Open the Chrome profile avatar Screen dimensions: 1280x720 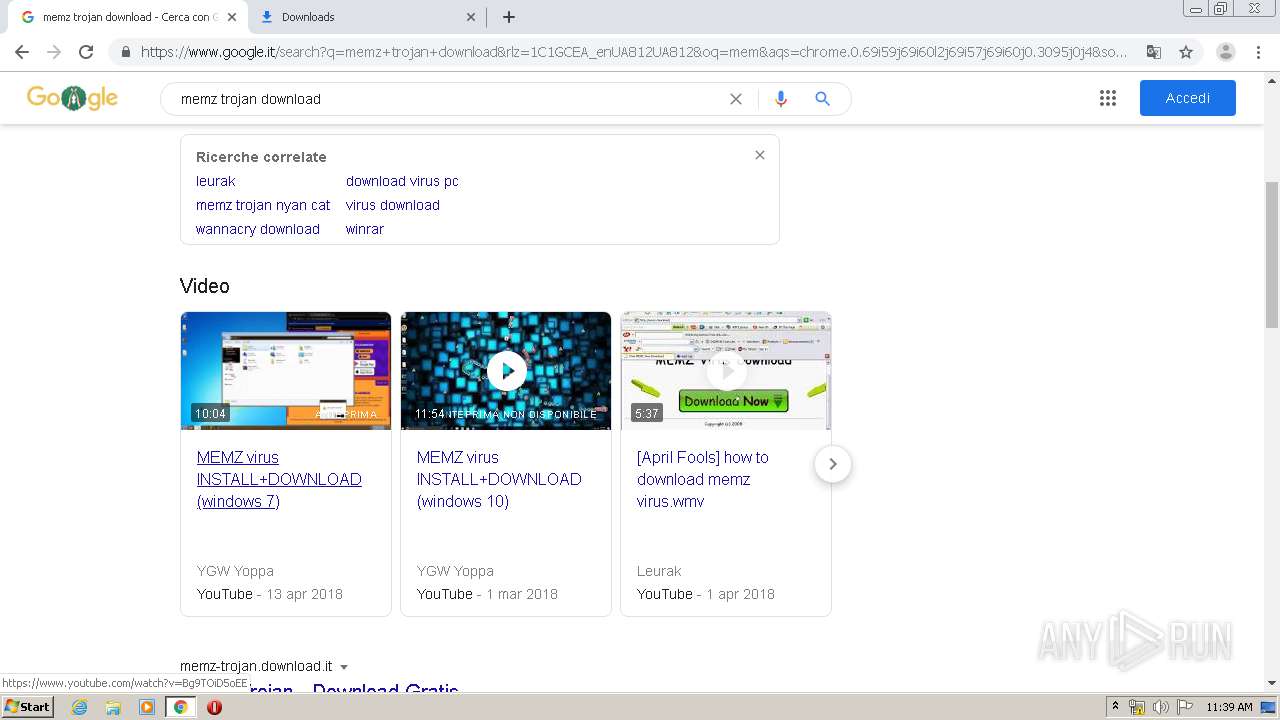[1225, 52]
